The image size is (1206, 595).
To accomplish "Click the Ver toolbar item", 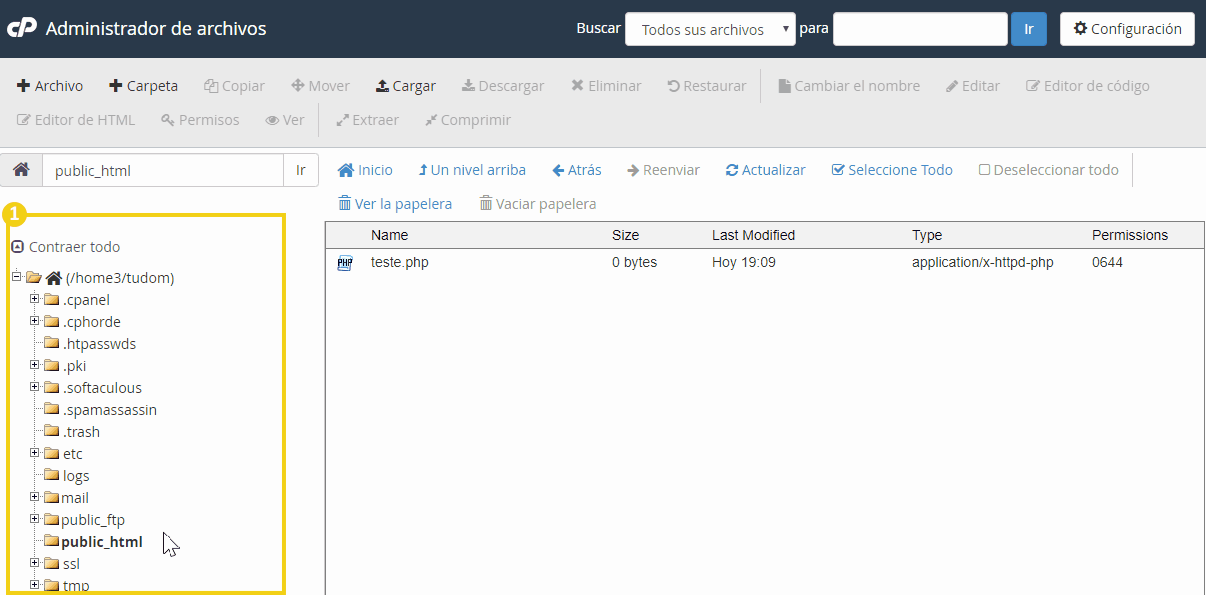I will (x=285, y=120).
